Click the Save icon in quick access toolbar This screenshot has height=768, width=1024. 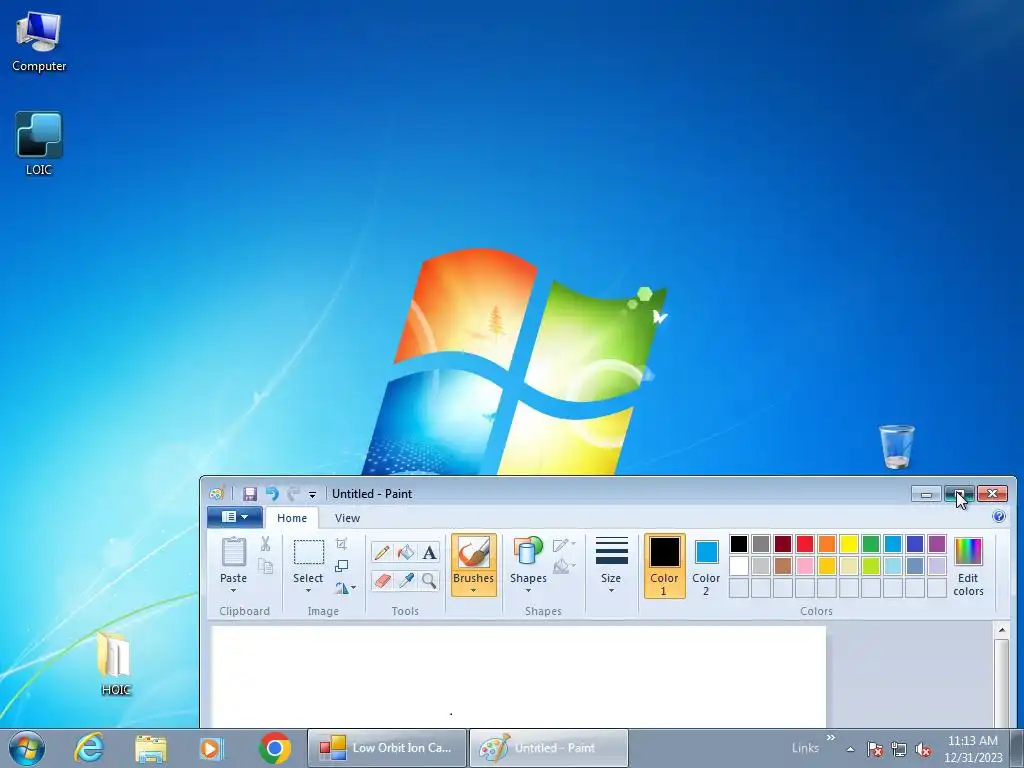click(249, 494)
